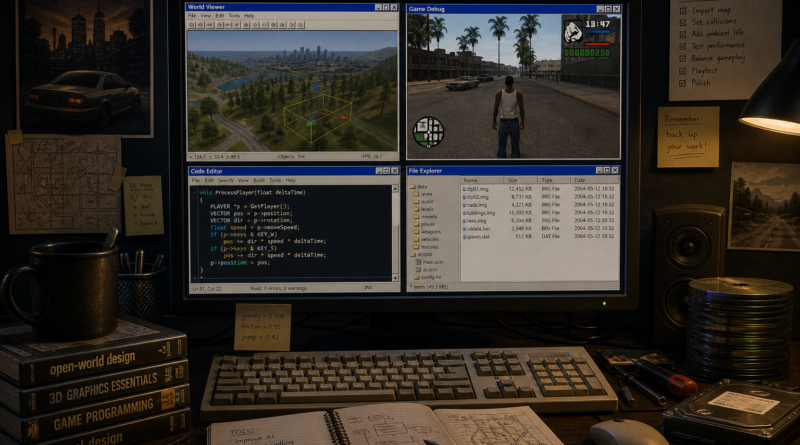
Task: Click the buildings.img file icon
Action: click(464, 213)
